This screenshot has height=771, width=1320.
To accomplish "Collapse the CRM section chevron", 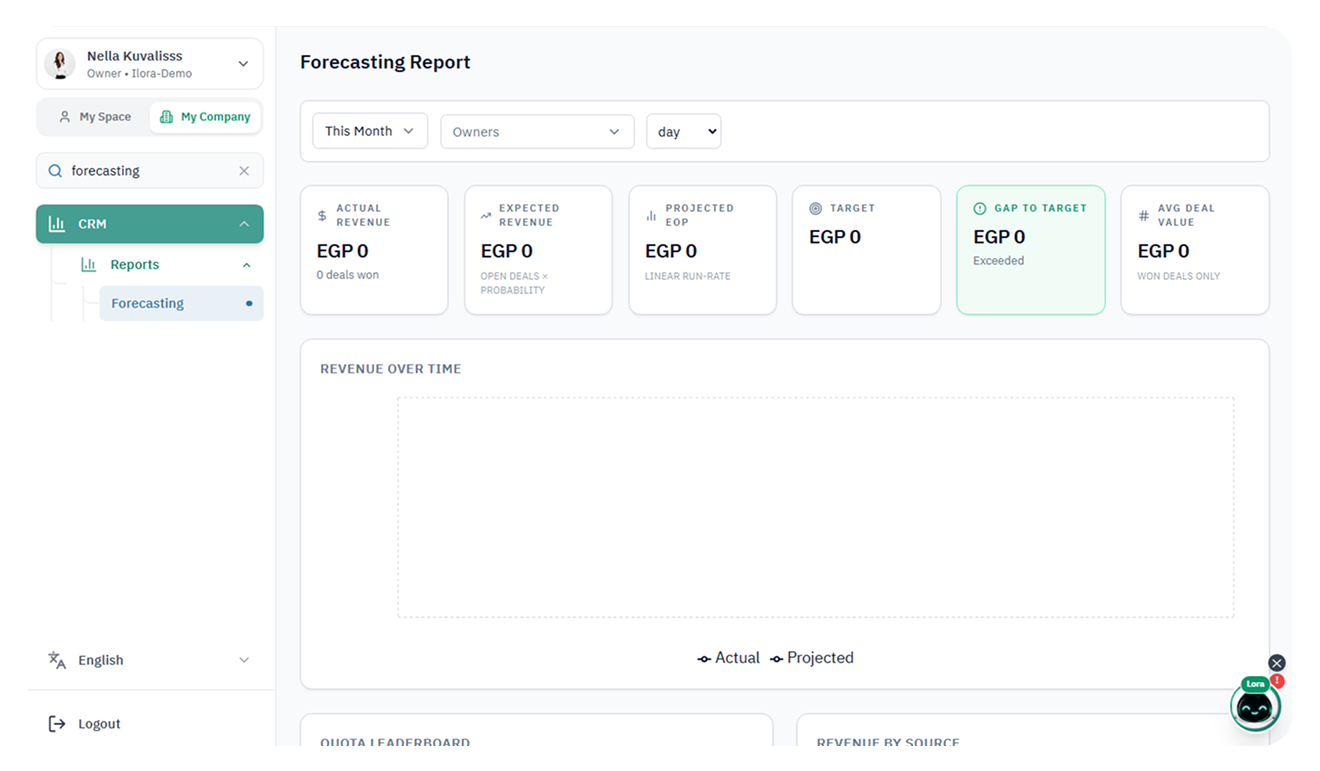I will coord(244,224).
